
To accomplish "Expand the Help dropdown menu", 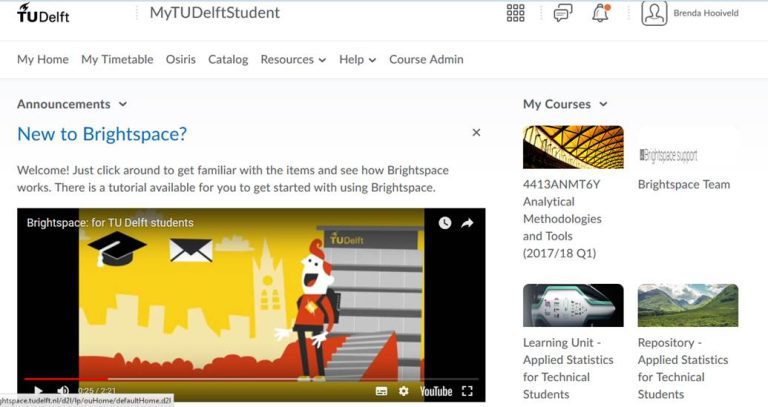I will point(358,59).
